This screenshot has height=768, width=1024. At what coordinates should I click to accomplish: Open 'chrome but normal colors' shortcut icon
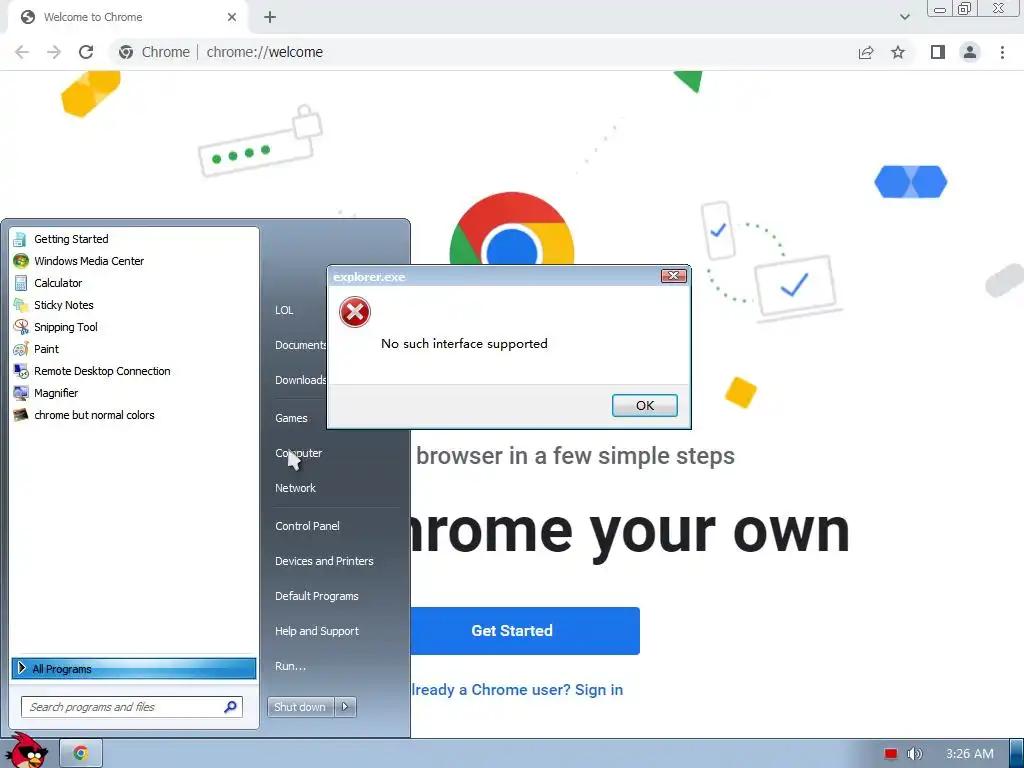coord(21,415)
